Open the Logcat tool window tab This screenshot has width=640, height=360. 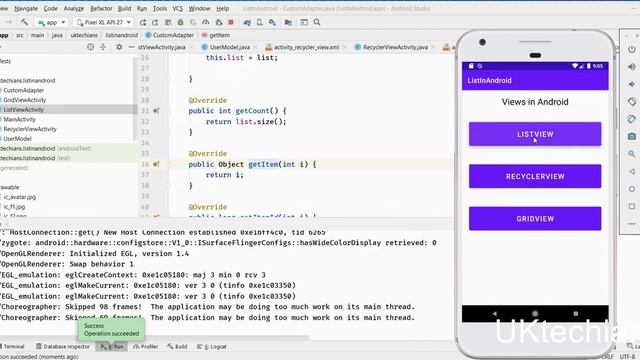pos(212,347)
